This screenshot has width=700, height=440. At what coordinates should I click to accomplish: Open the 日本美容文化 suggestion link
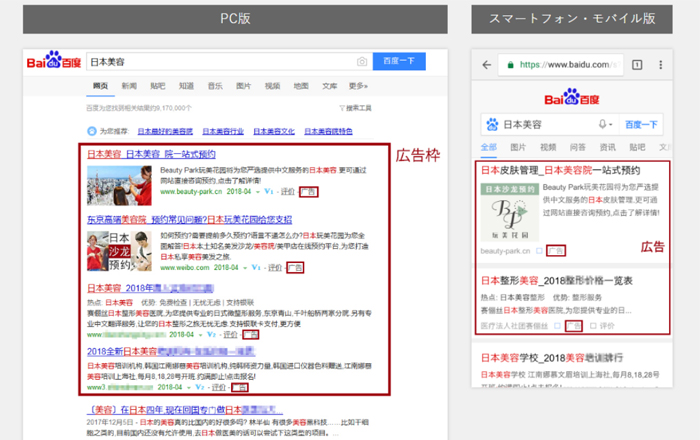click(274, 131)
